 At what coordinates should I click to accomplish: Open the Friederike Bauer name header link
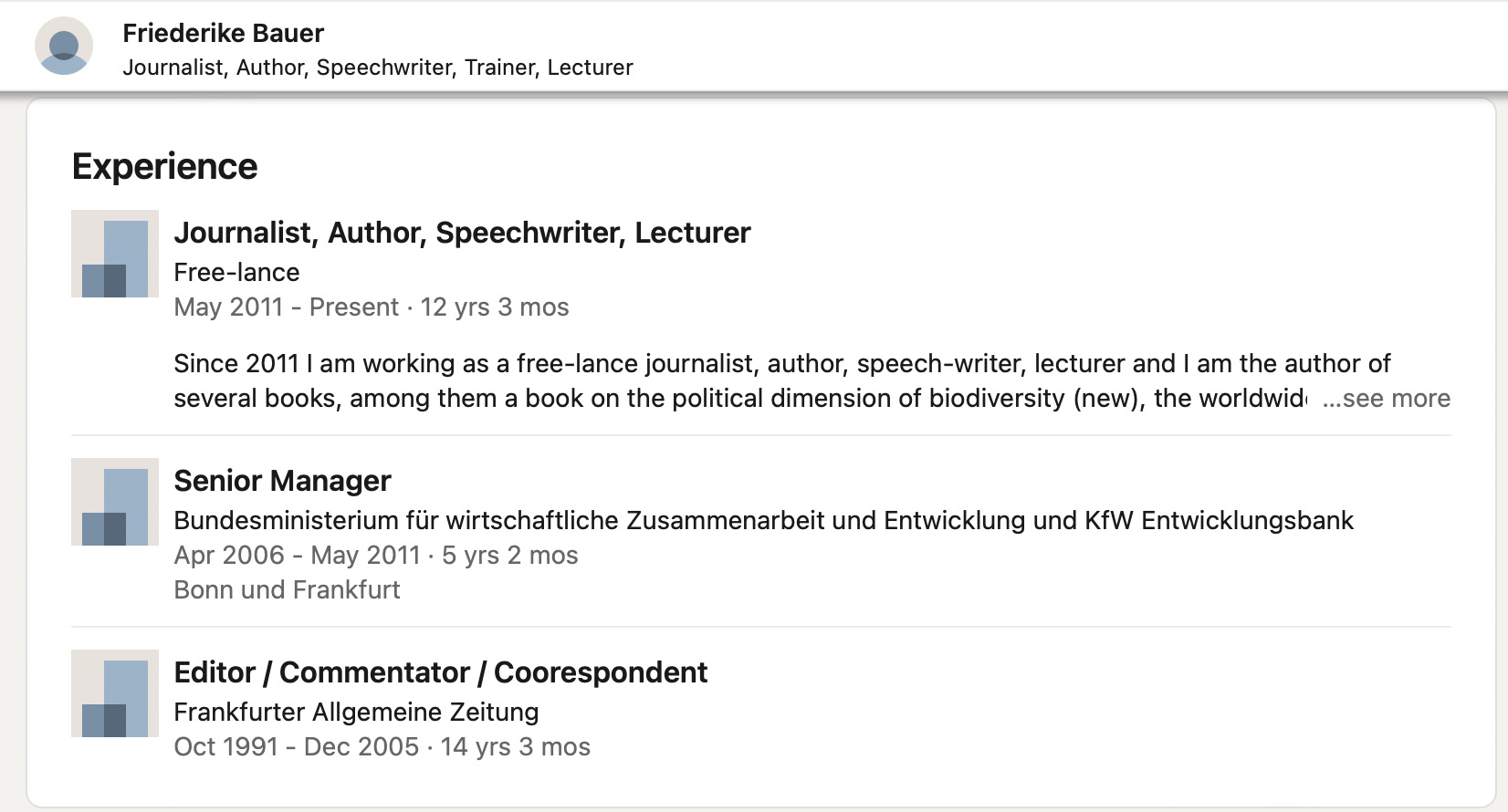(224, 34)
